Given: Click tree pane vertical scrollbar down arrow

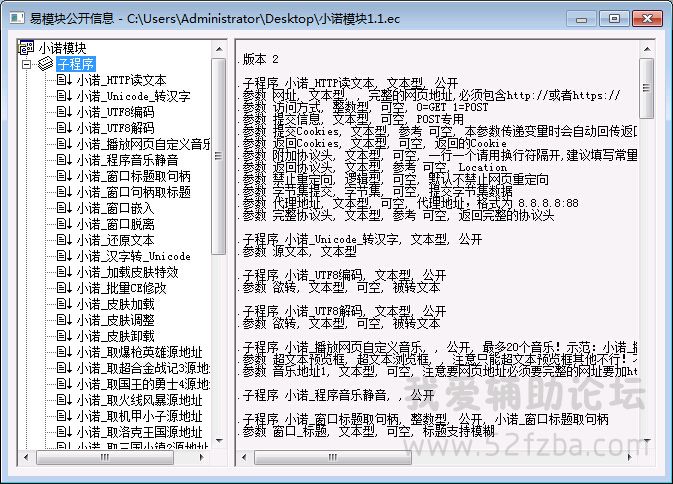Looking at the screenshot, I should click(219, 441).
